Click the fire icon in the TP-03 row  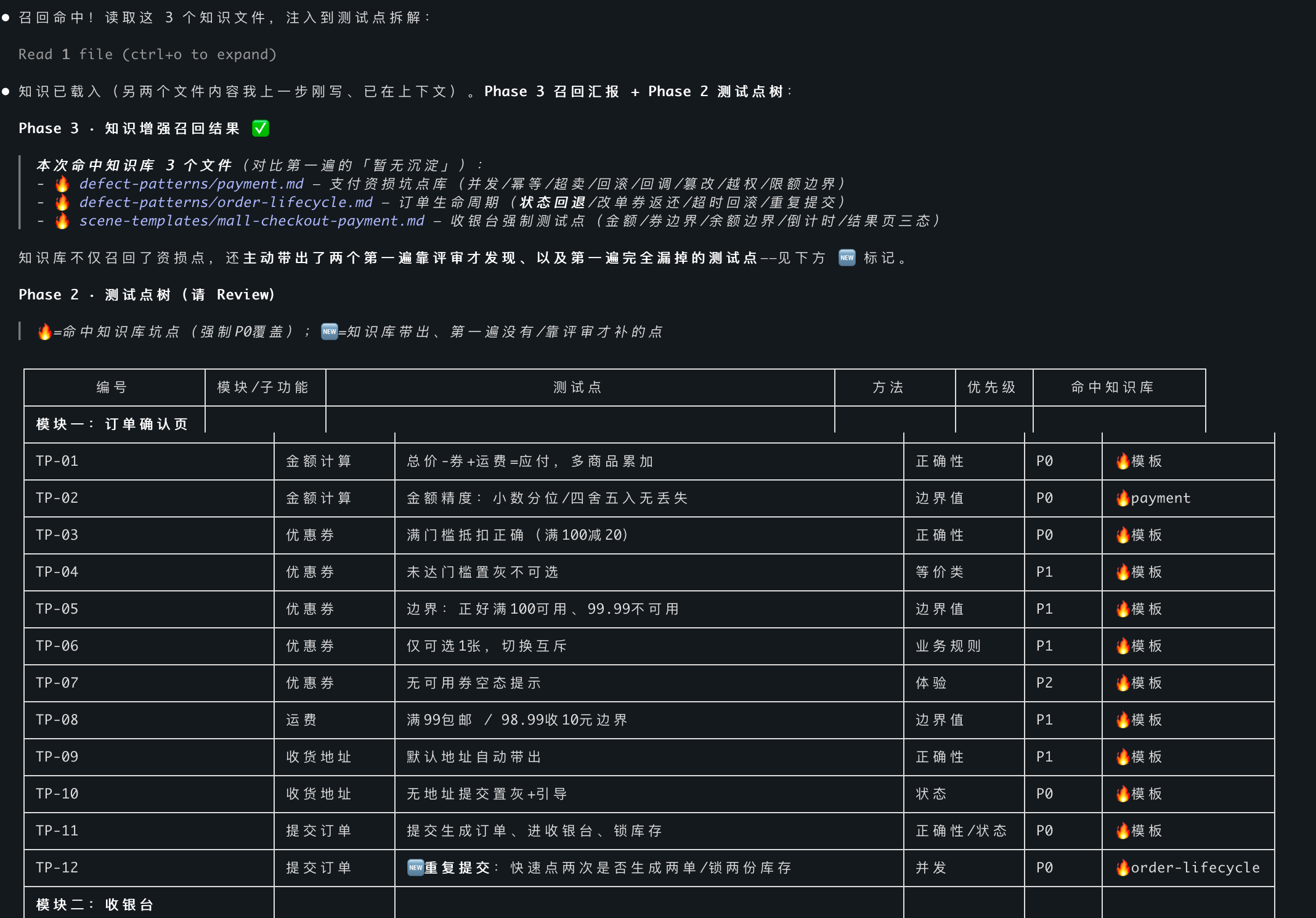point(1123,535)
